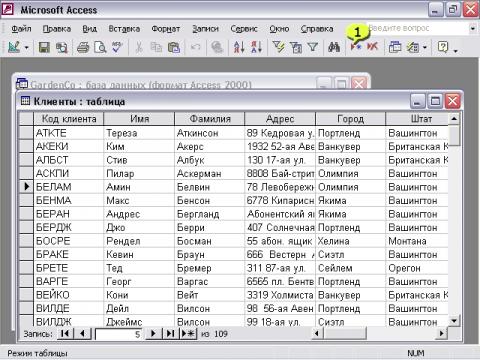Open the View button dropdown arrow

(27, 48)
